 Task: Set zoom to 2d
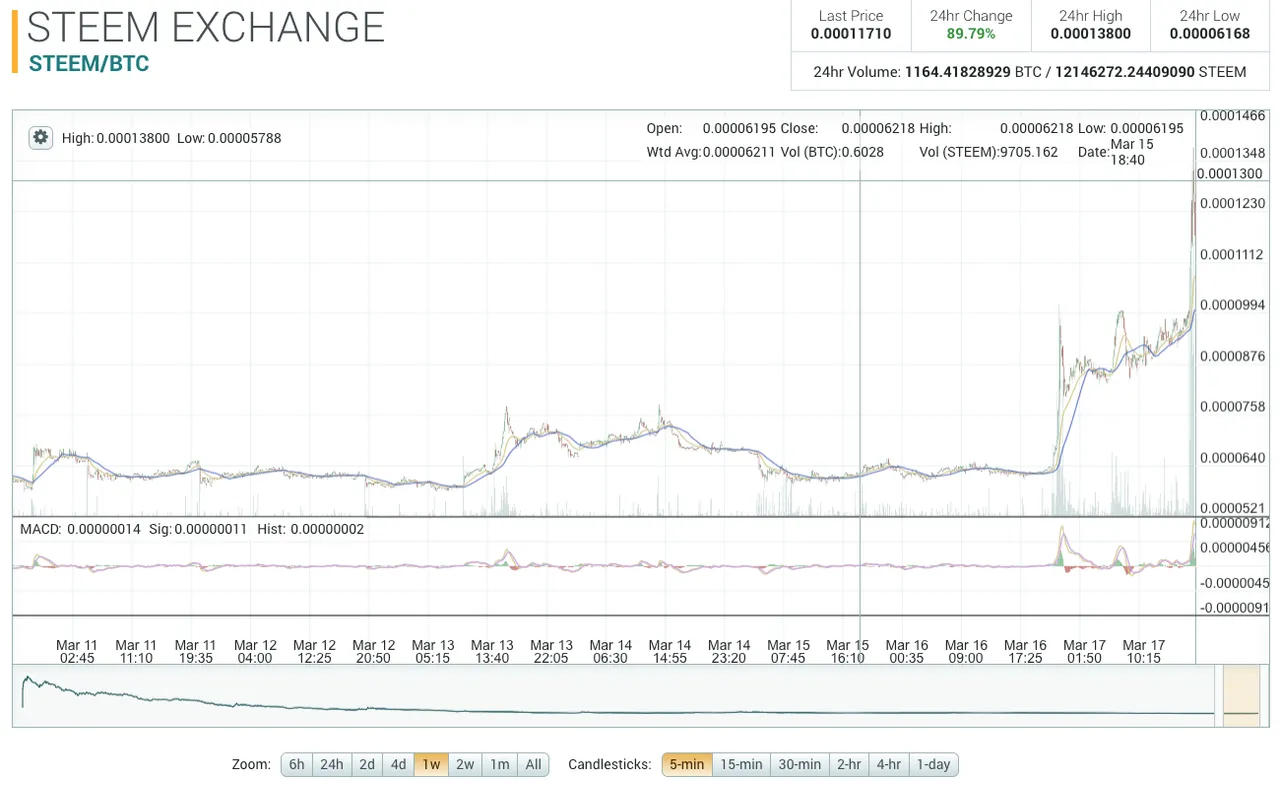click(367, 765)
